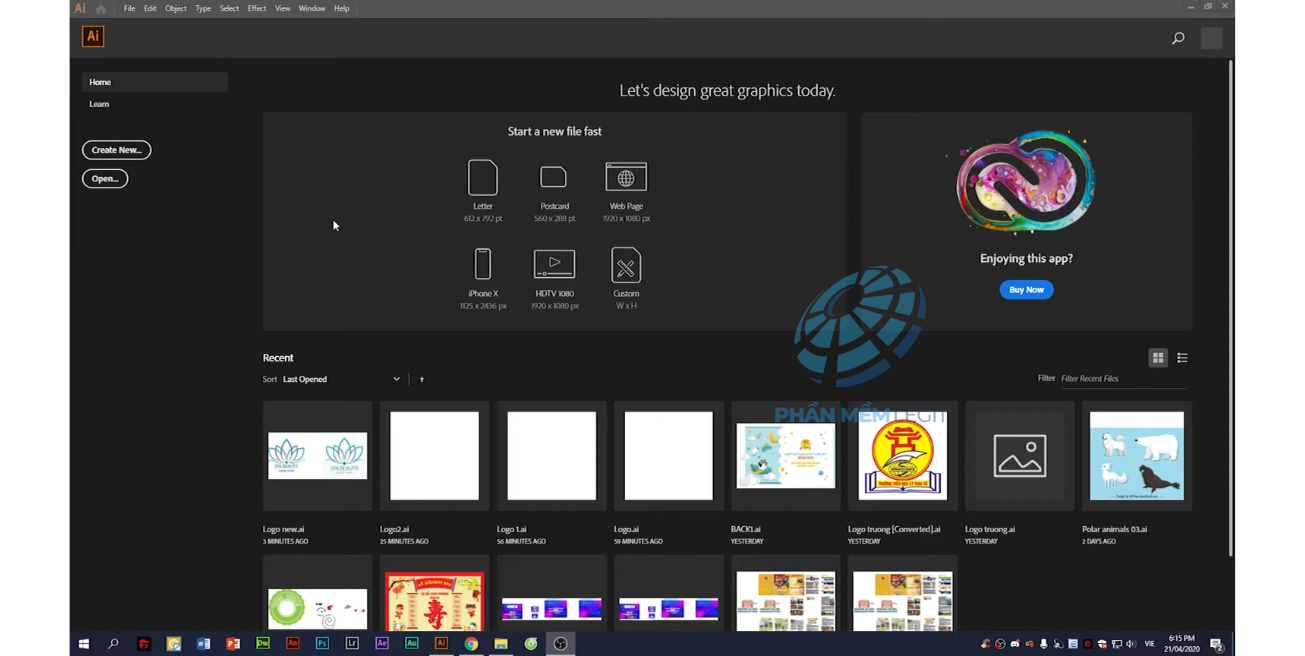Click the Open... button
The height and width of the screenshot is (656, 1305).
point(105,179)
